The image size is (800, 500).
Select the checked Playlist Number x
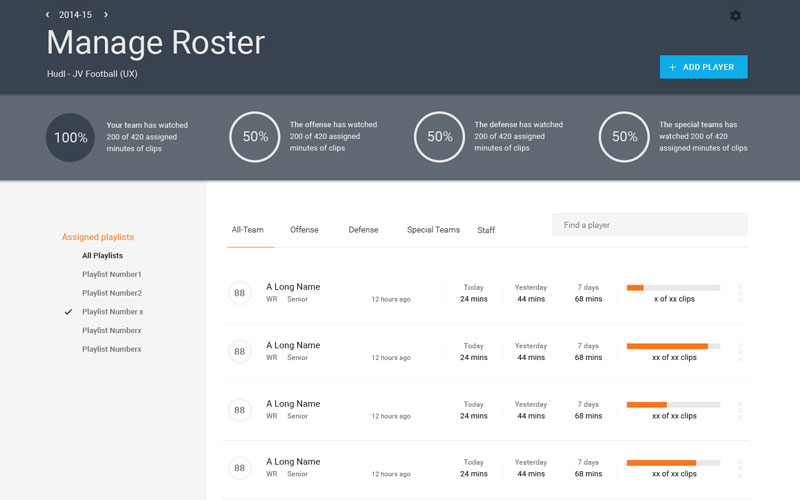coord(112,312)
